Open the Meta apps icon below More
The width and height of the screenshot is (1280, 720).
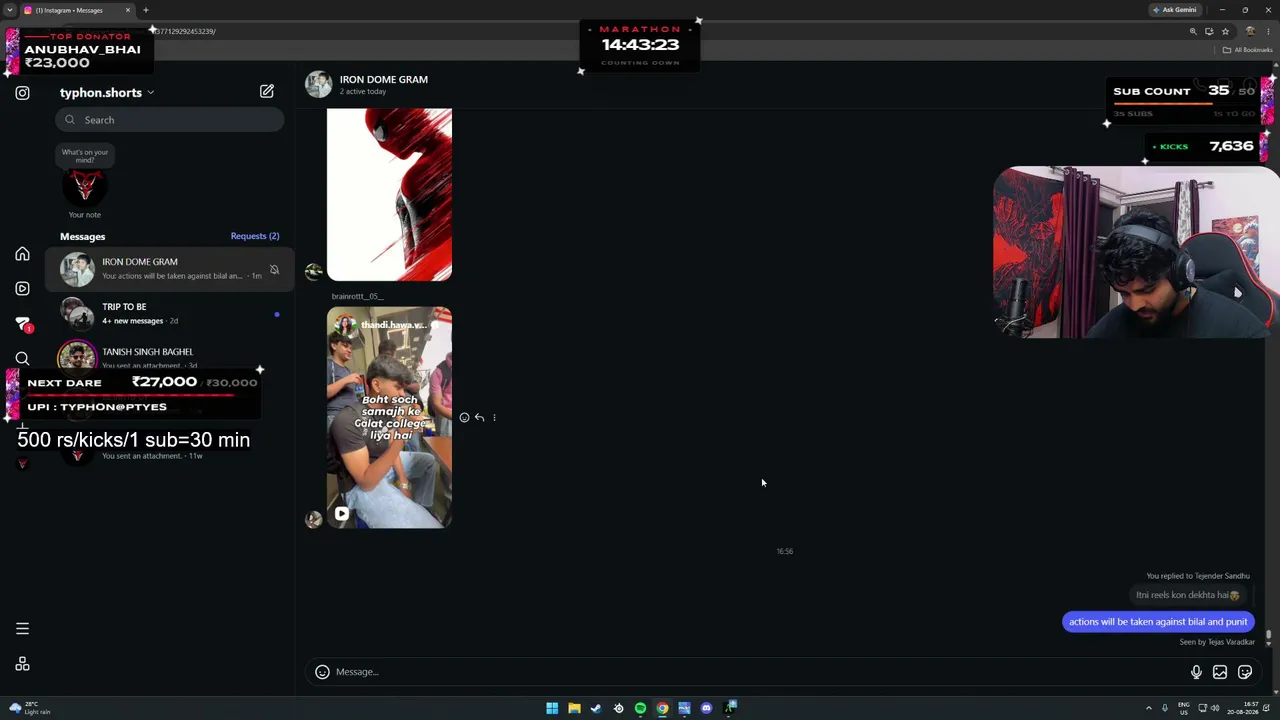coord(22,664)
